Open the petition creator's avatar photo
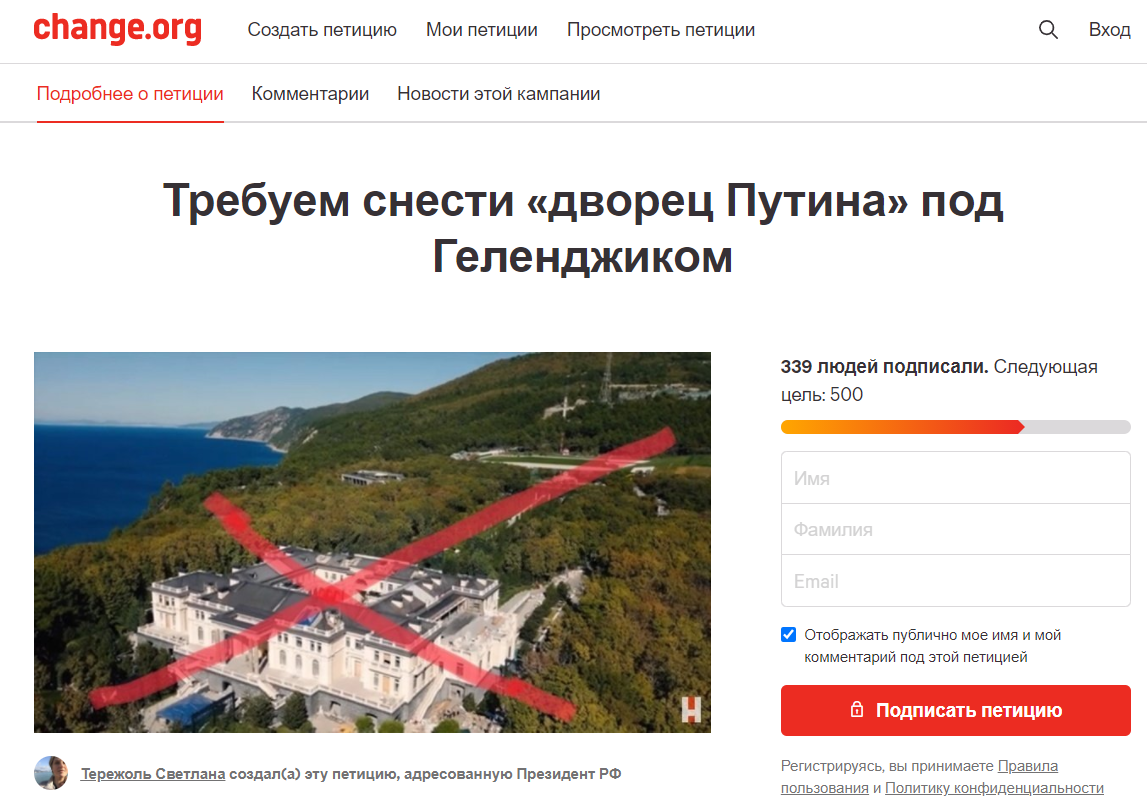Viewport: 1147px width, 798px height. pos(51,773)
